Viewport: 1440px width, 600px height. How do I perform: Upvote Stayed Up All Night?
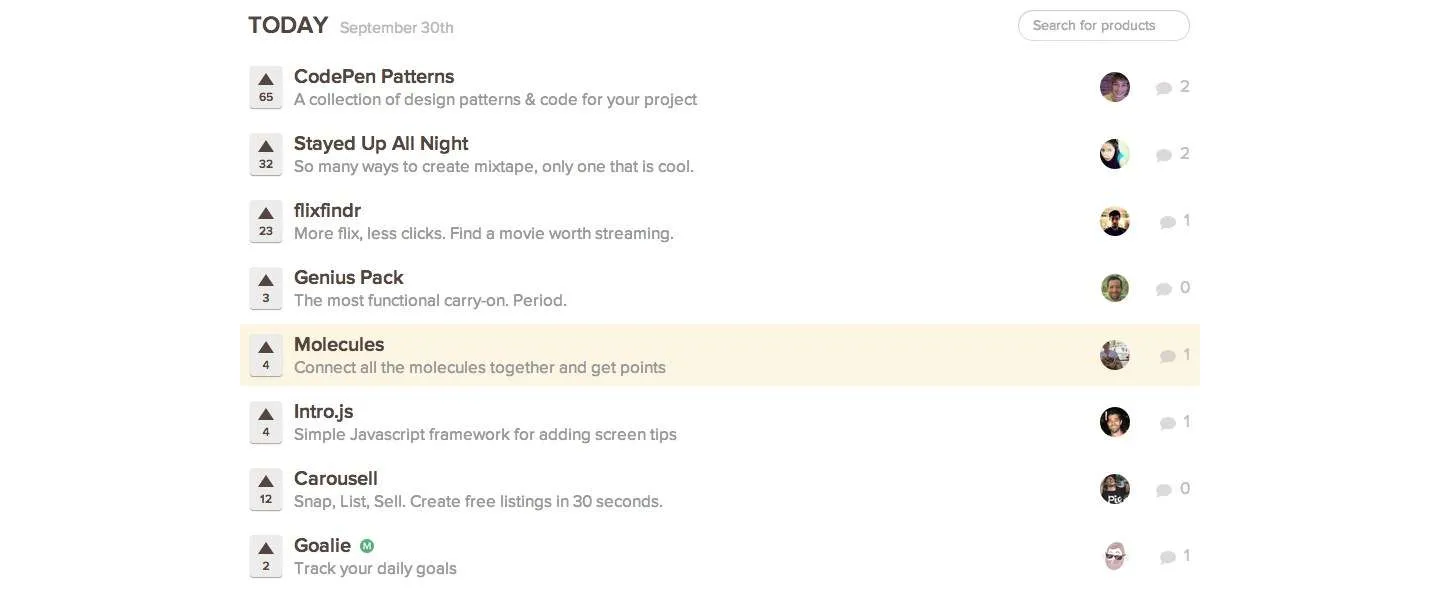point(265,155)
